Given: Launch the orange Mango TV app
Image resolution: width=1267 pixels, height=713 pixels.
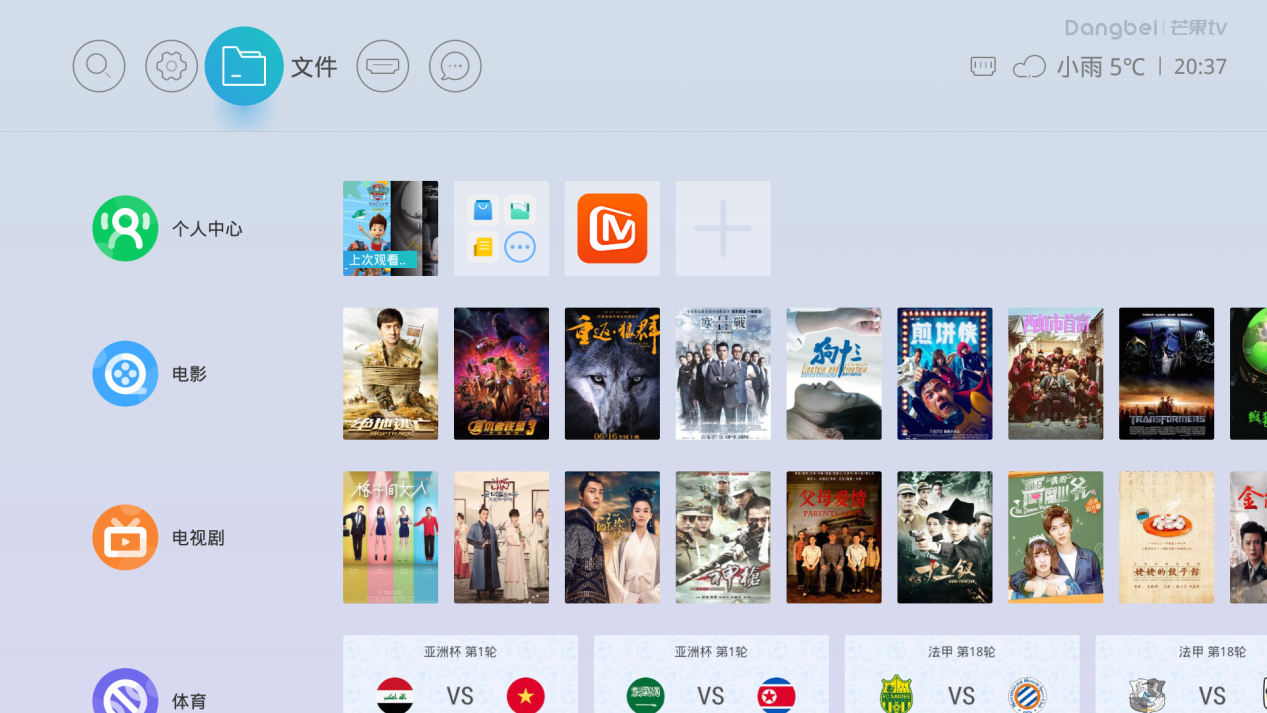Looking at the screenshot, I should click(x=612, y=228).
